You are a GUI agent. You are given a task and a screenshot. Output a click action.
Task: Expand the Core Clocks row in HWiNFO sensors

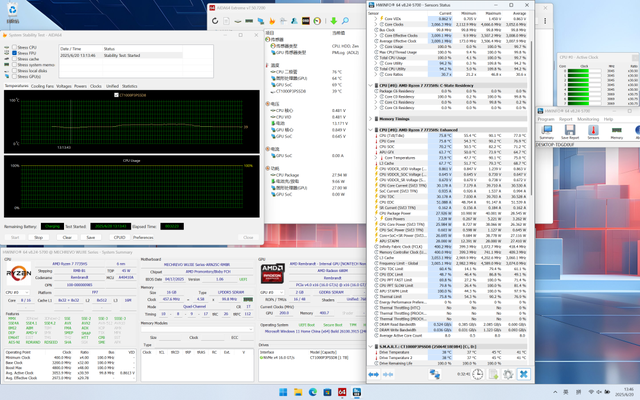[x=376, y=24]
